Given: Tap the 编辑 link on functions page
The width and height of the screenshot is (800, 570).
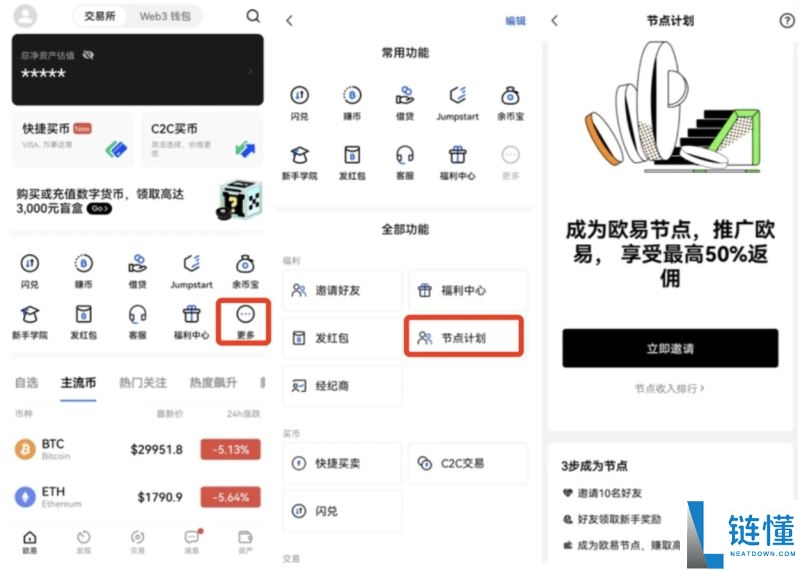Looking at the screenshot, I should pos(515,21).
